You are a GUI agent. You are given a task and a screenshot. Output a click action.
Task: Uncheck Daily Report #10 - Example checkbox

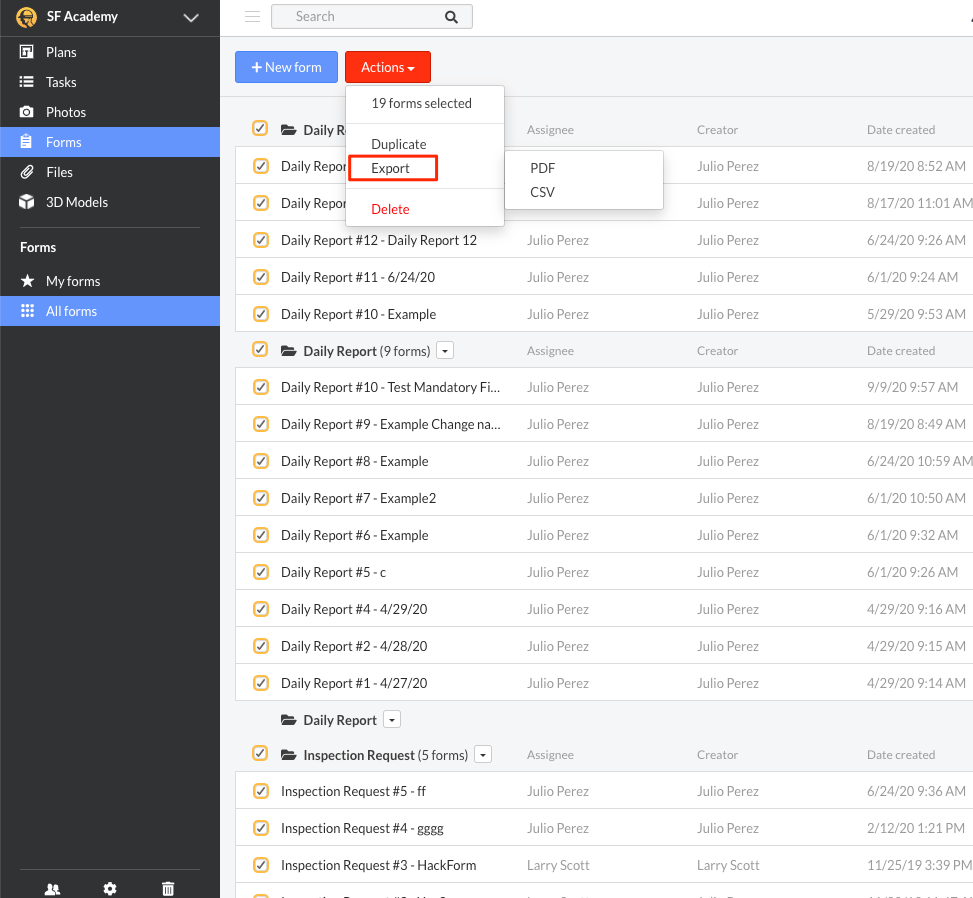pos(261,314)
